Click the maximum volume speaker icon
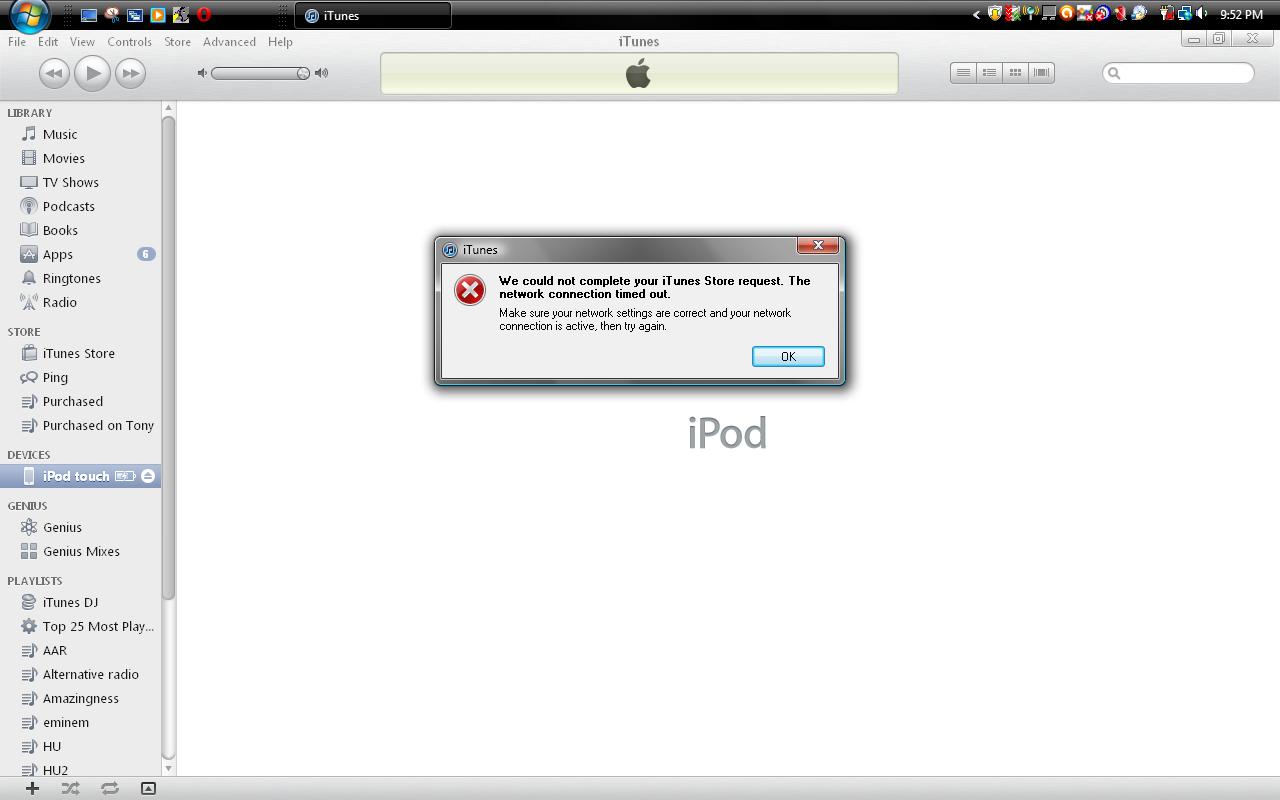 pos(321,73)
